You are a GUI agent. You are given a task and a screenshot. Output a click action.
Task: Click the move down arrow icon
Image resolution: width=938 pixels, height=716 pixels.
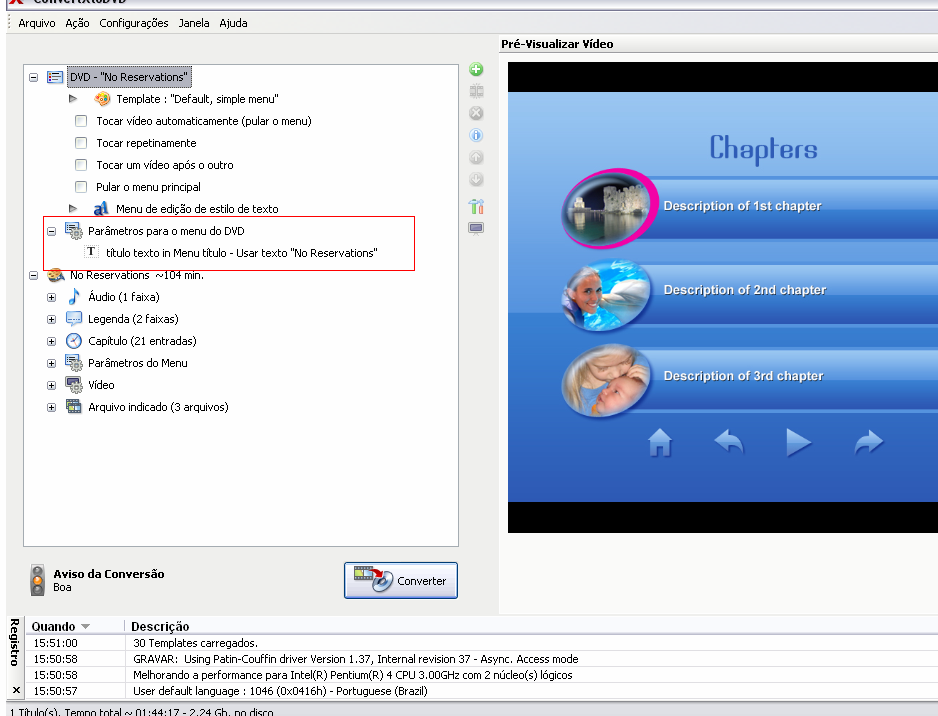pos(476,179)
